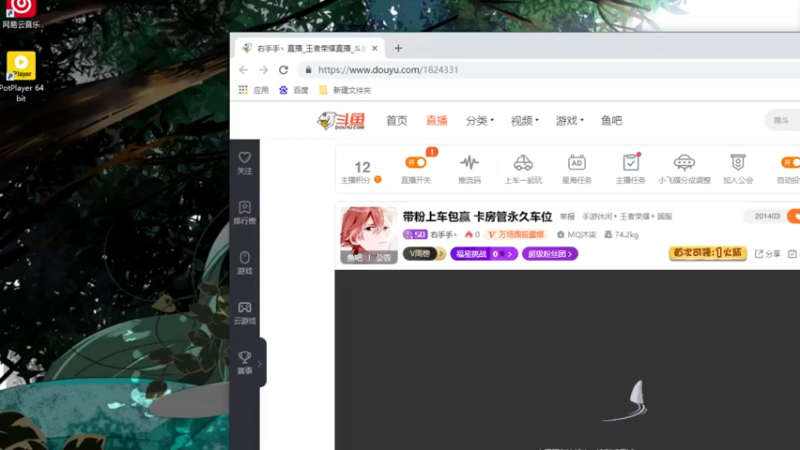Click the 举报 report link
This screenshot has width=800, height=450.
point(567,217)
